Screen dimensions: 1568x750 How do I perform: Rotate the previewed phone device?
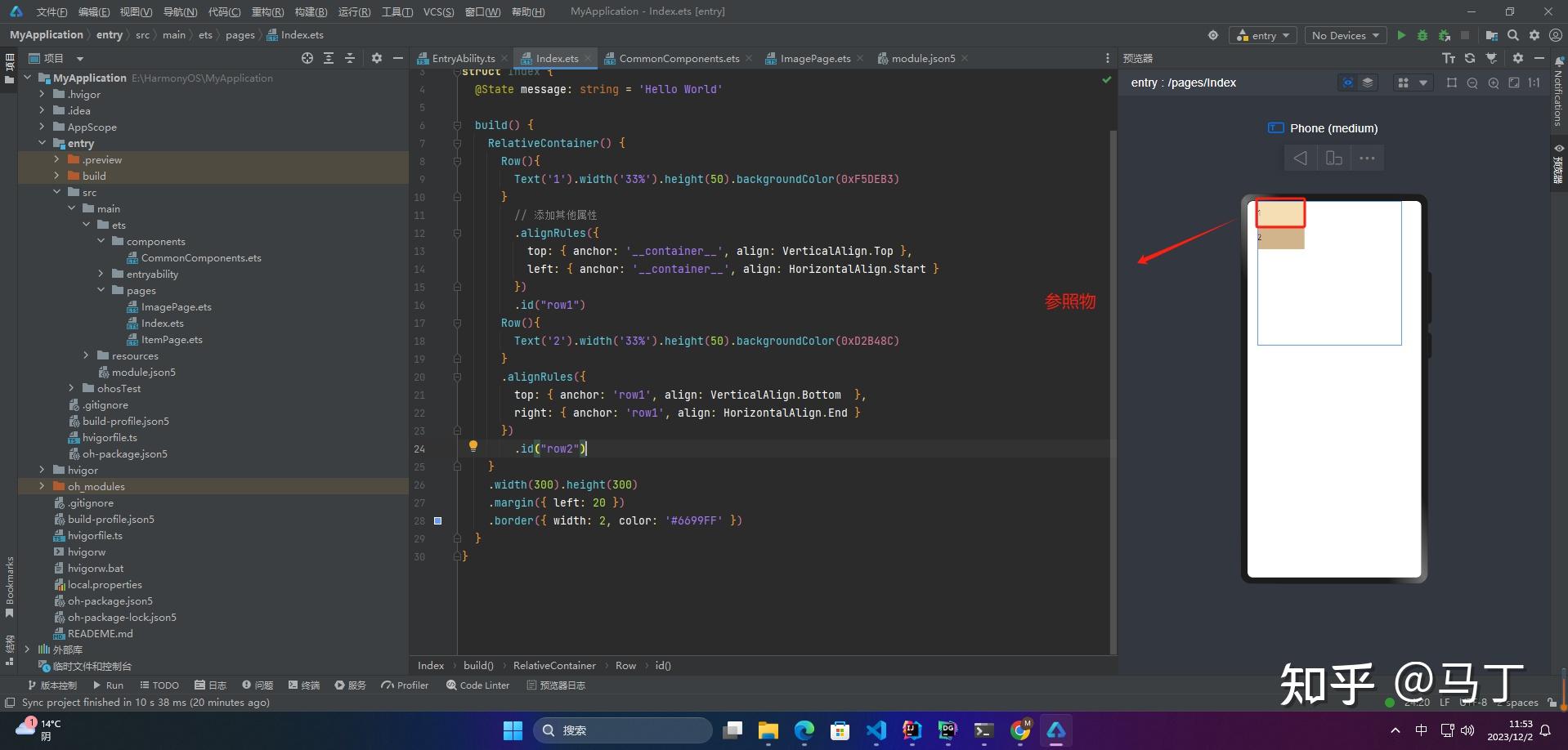[1333, 158]
